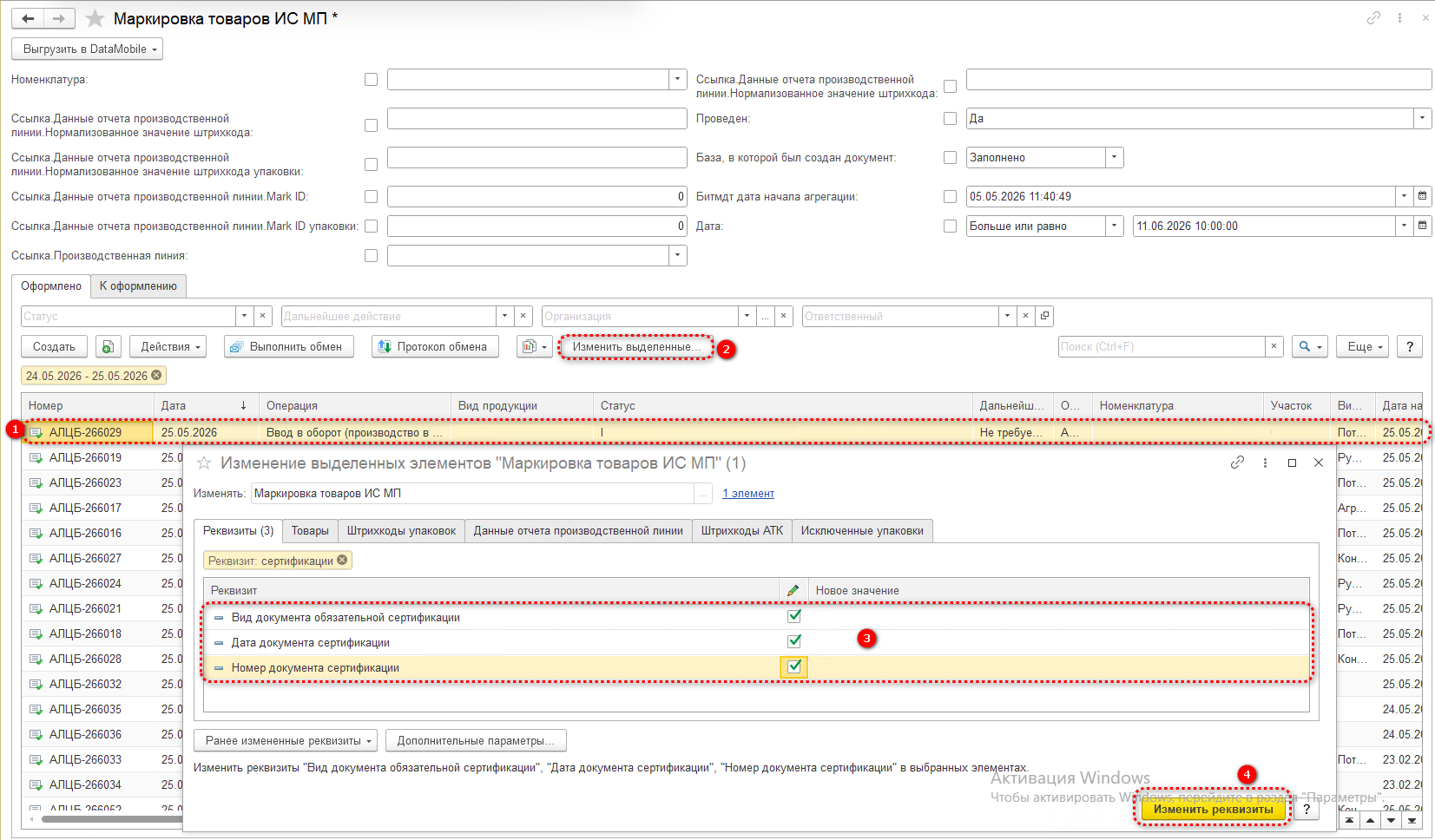Clear the Организация filter field
Viewport: 1435px width, 840px height.
[783, 316]
